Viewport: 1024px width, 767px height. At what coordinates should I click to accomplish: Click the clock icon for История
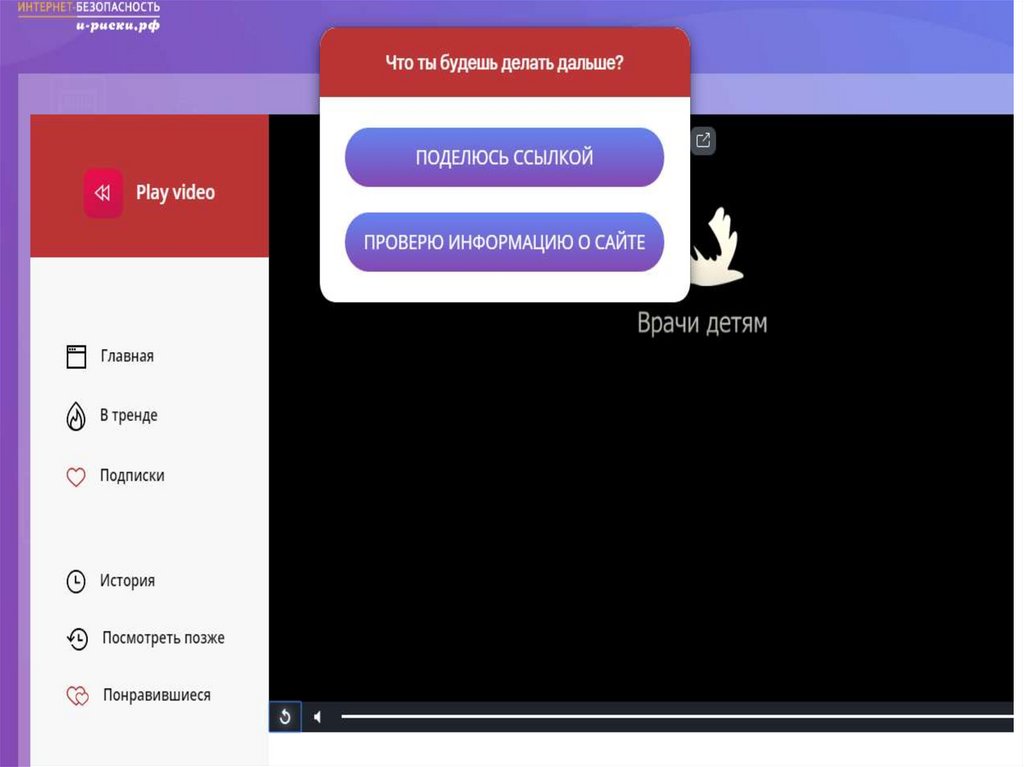pos(76,581)
